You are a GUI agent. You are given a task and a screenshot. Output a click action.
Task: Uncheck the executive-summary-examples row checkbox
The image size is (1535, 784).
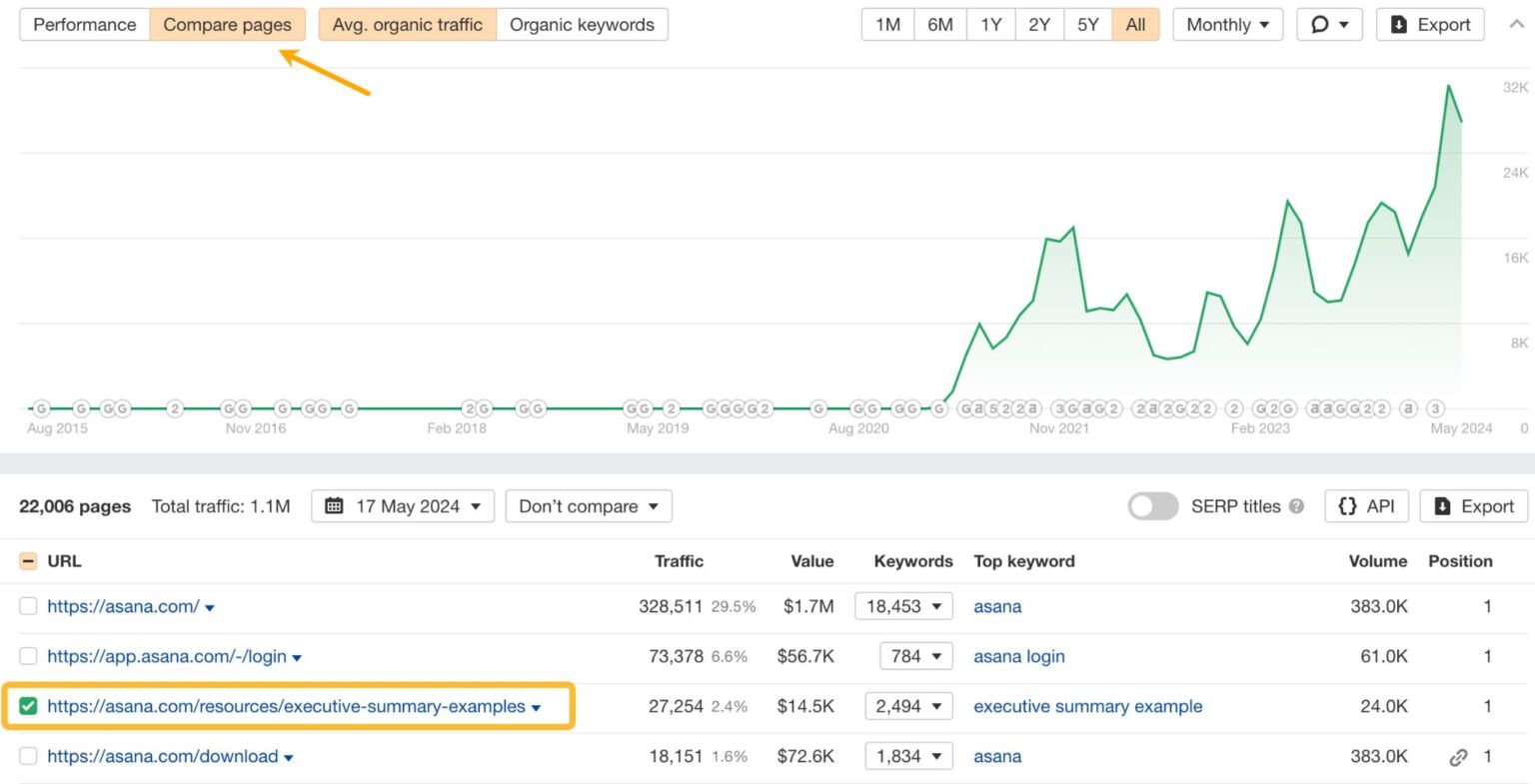tap(28, 706)
